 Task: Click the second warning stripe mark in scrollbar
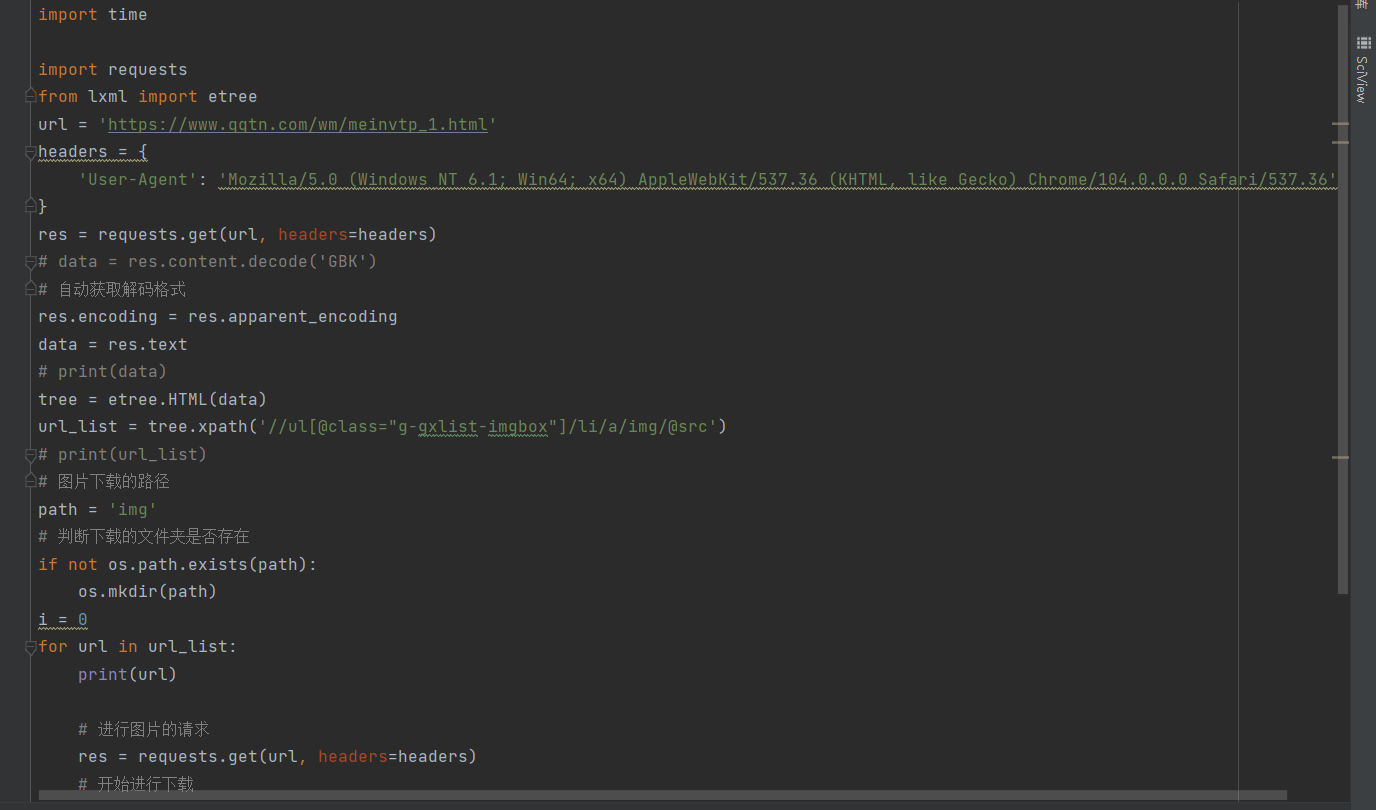(x=1341, y=142)
